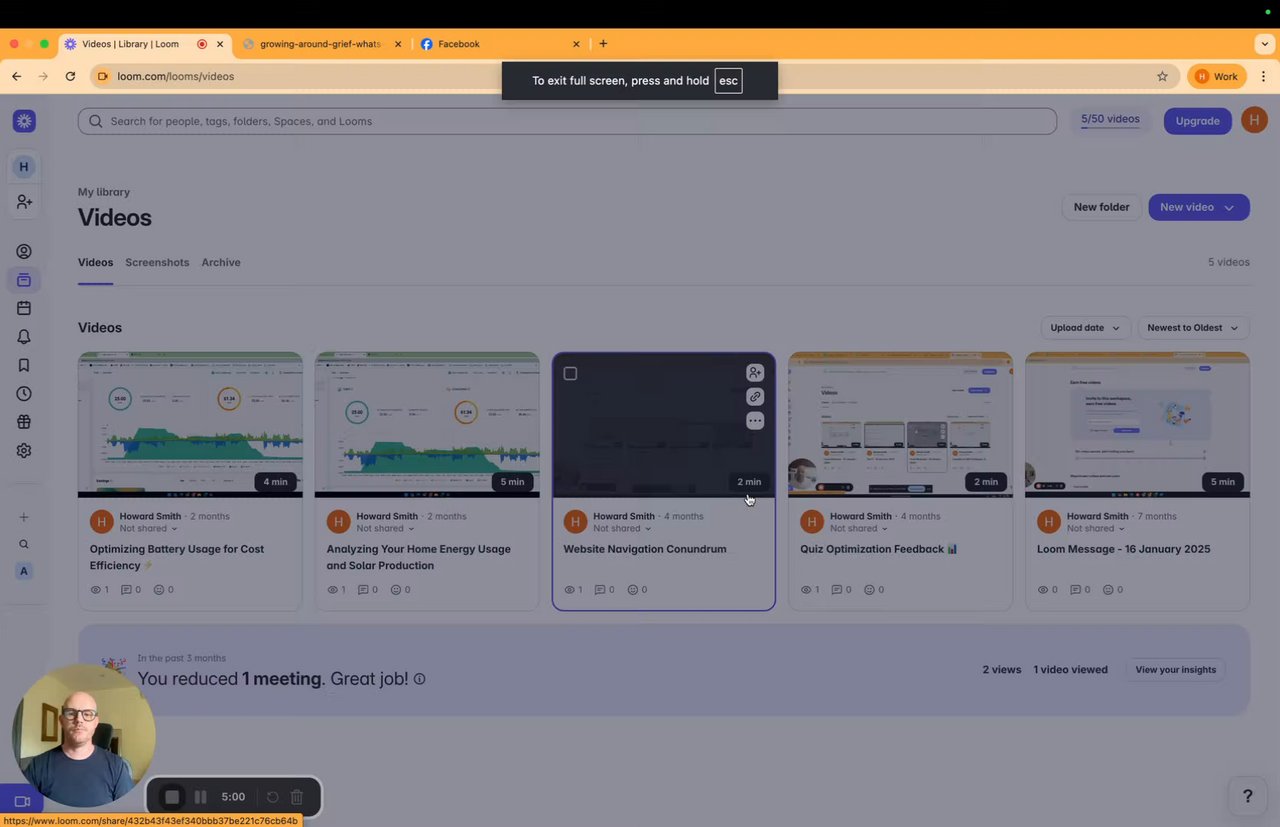The height and width of the screenshot is (827, 1280).
Task: Open Not shared dropdown on Analyzing Home Energy card
Action: click(385, 528)
